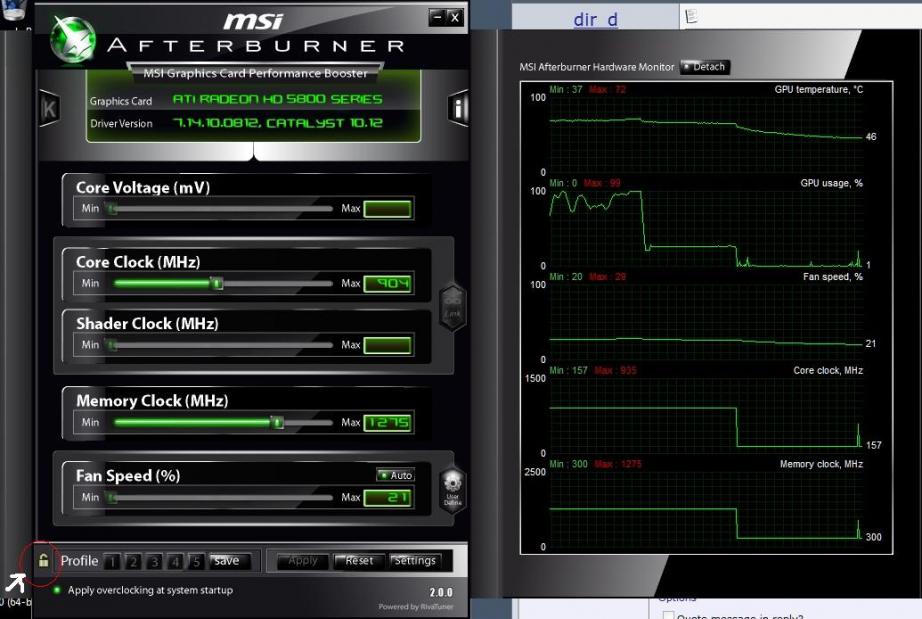Image resolution: width=922 pixels, height=619 pixels.
Task: Click the green MSI Afterburner logo orb
Action: (73, 39)
